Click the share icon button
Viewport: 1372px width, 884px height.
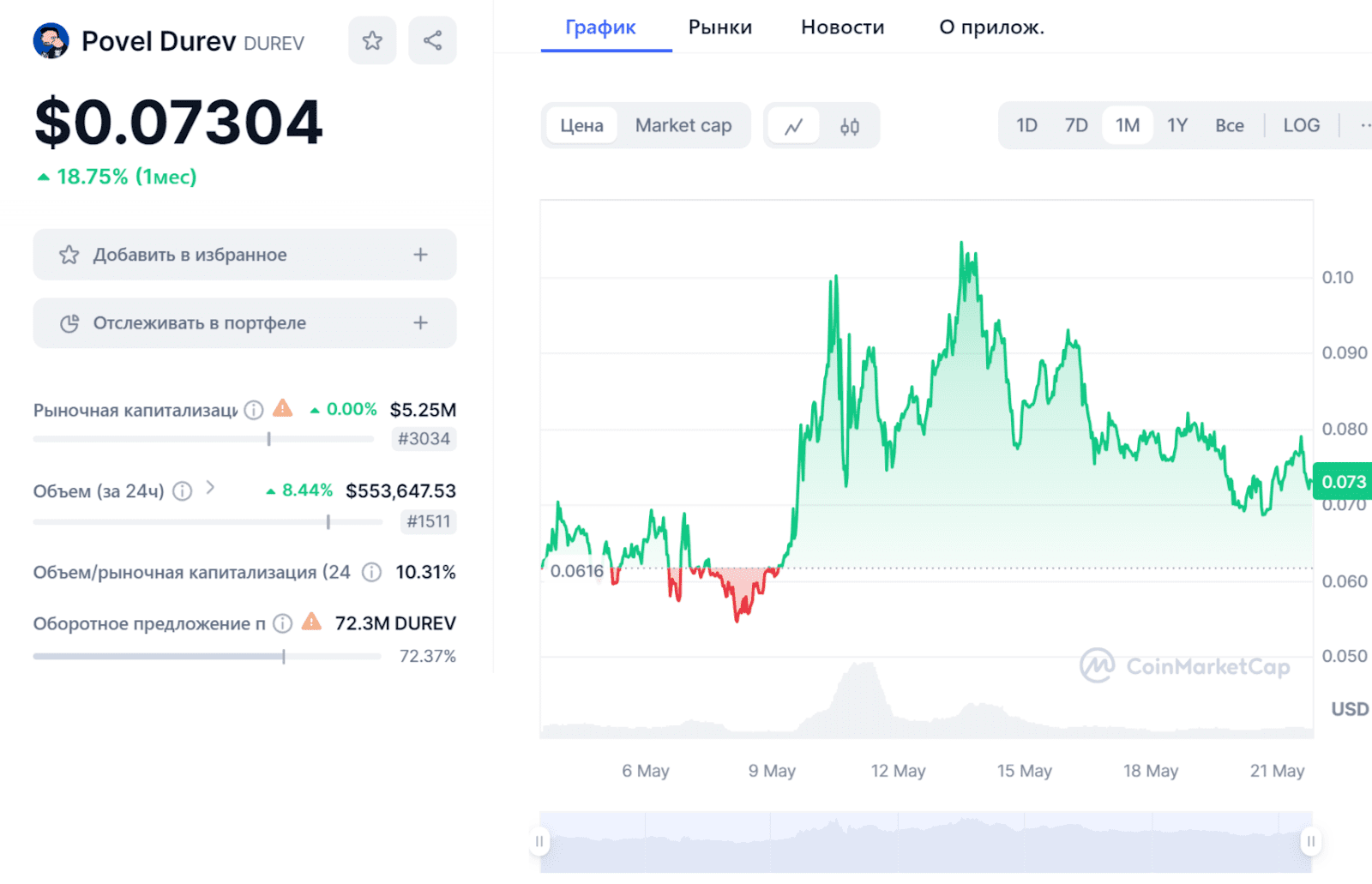(432, 40)
